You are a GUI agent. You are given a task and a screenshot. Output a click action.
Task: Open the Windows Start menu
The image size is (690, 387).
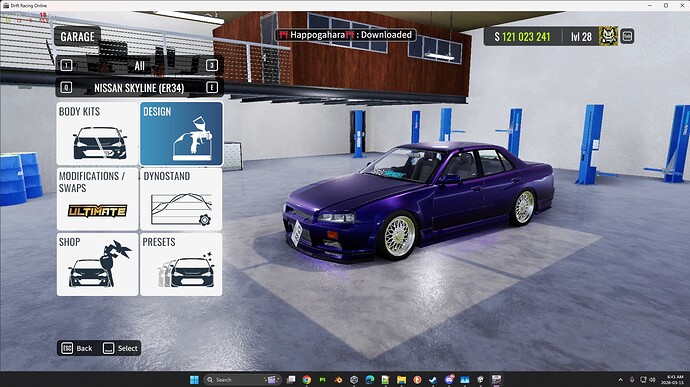tap(194, 380)
